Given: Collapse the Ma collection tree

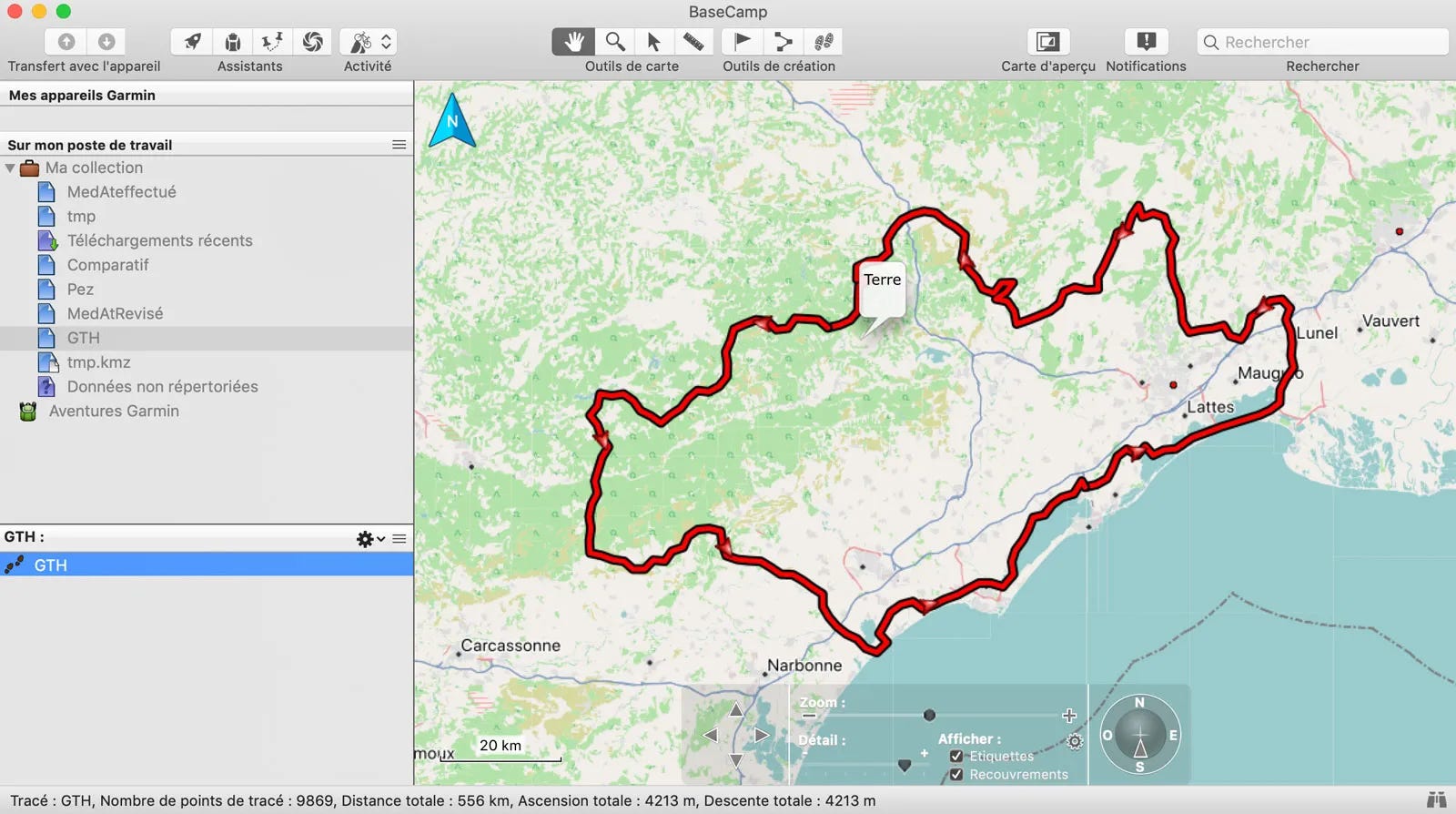Looking at the screenshot, I should coord(10,168).
